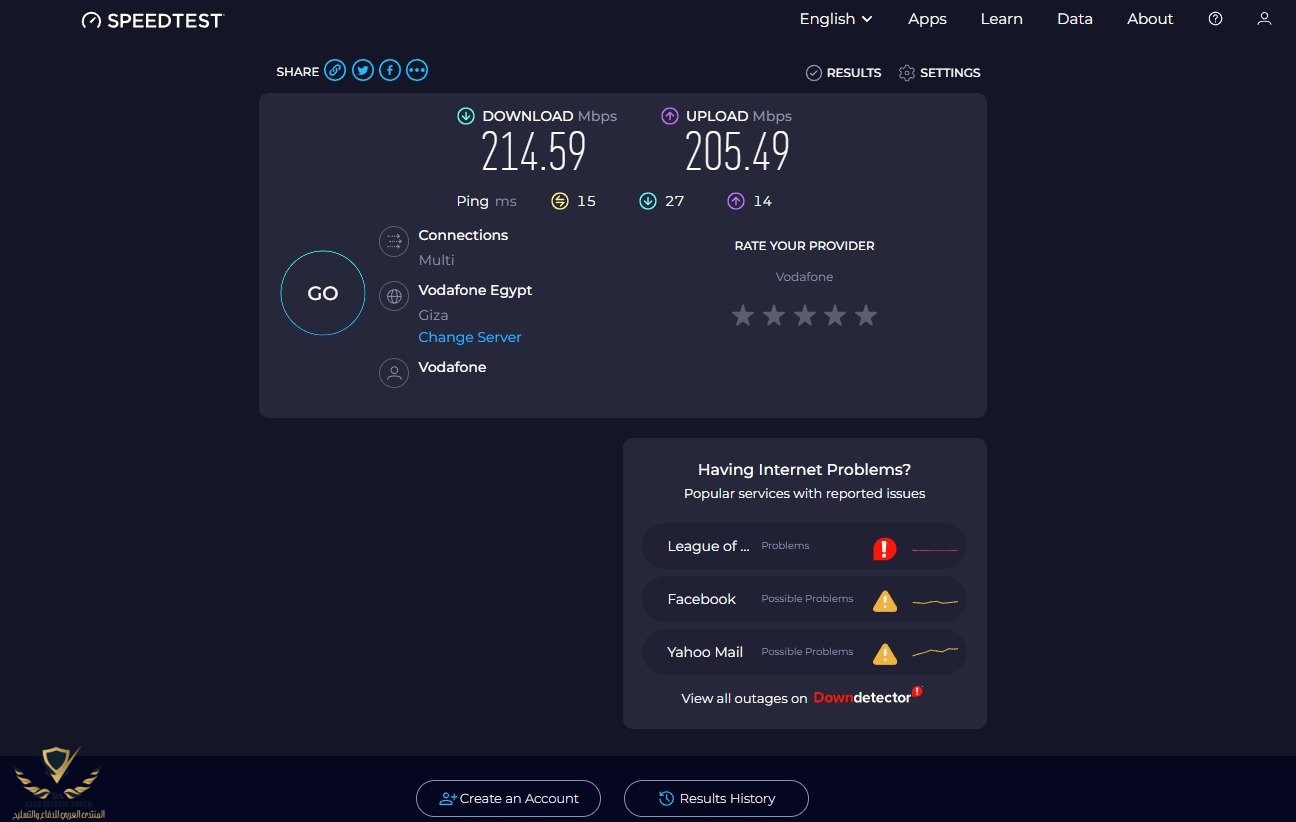The image size is (1296, 822).
Task: Open the user account icon
Action: (x=1264, y=19)
